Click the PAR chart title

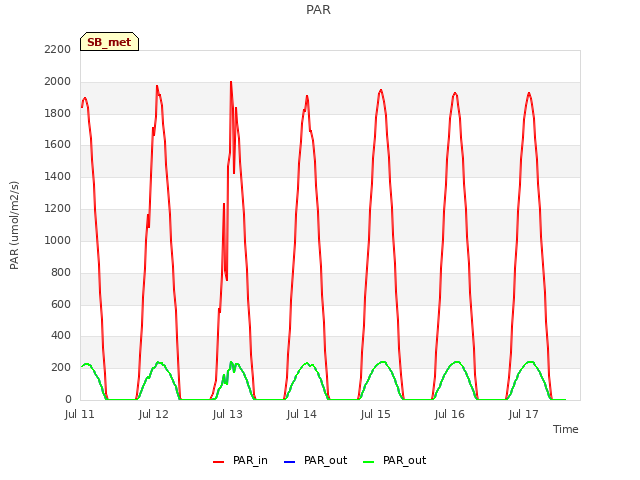click(x=318, y=10)
